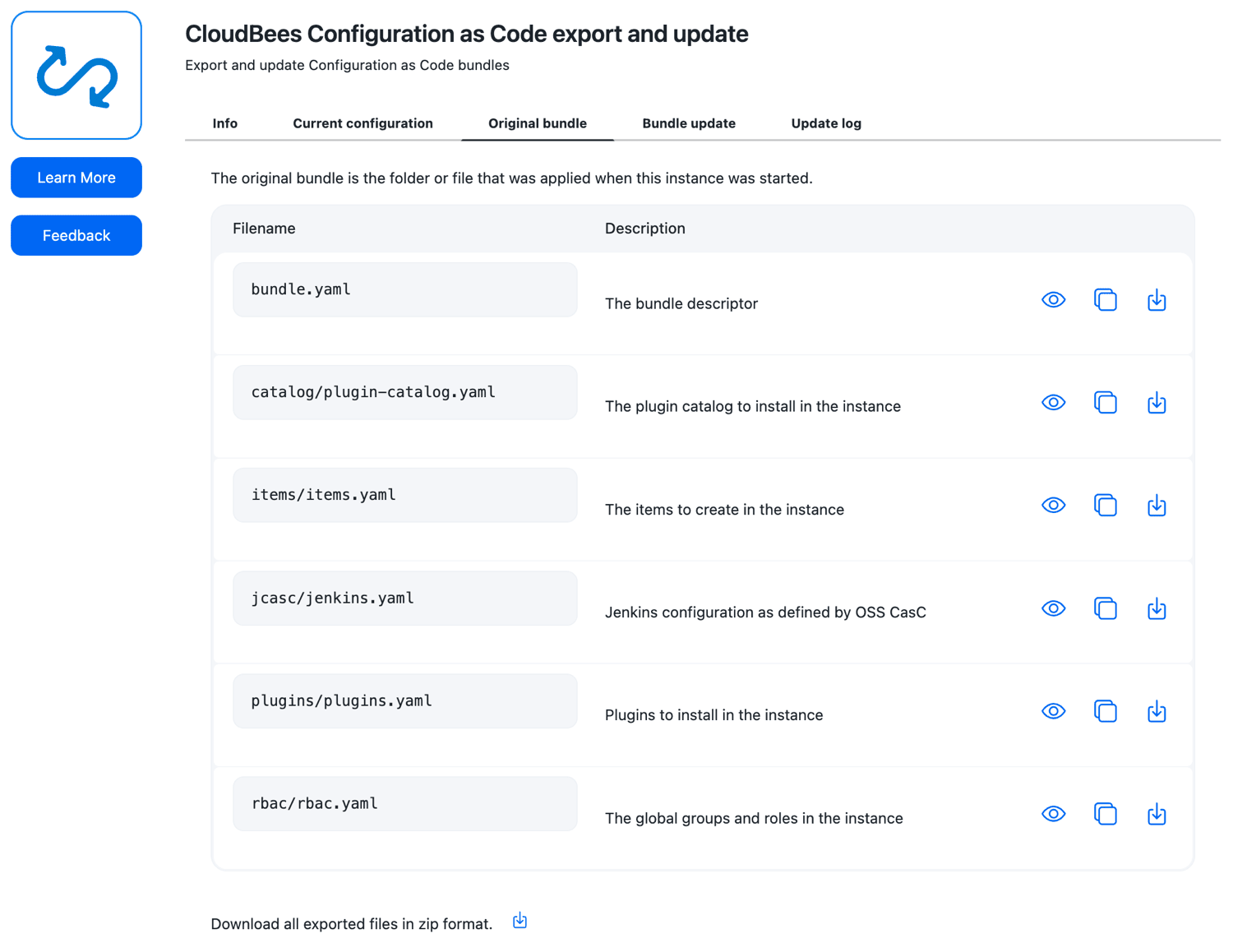1233x952 pixels.
Task: Switch to the Current configuration tab
Action: (x=363, y=123)
